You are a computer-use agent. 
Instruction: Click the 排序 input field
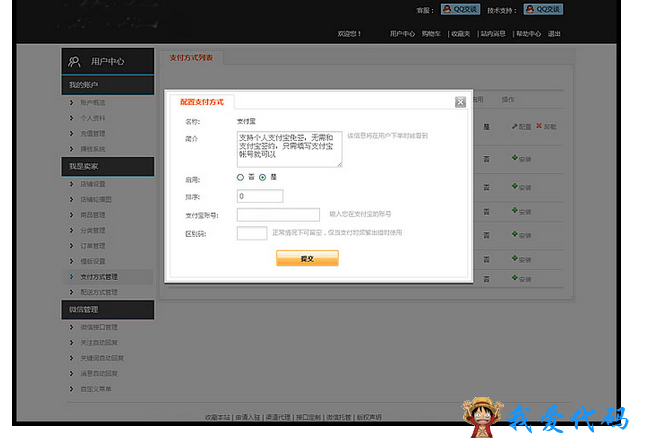click(x=260, y=196)
